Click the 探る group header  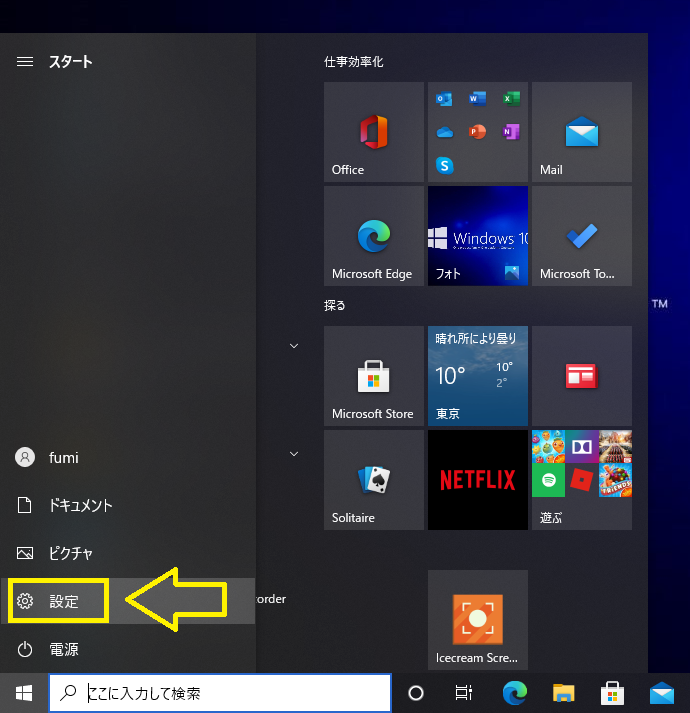point(334,305)
